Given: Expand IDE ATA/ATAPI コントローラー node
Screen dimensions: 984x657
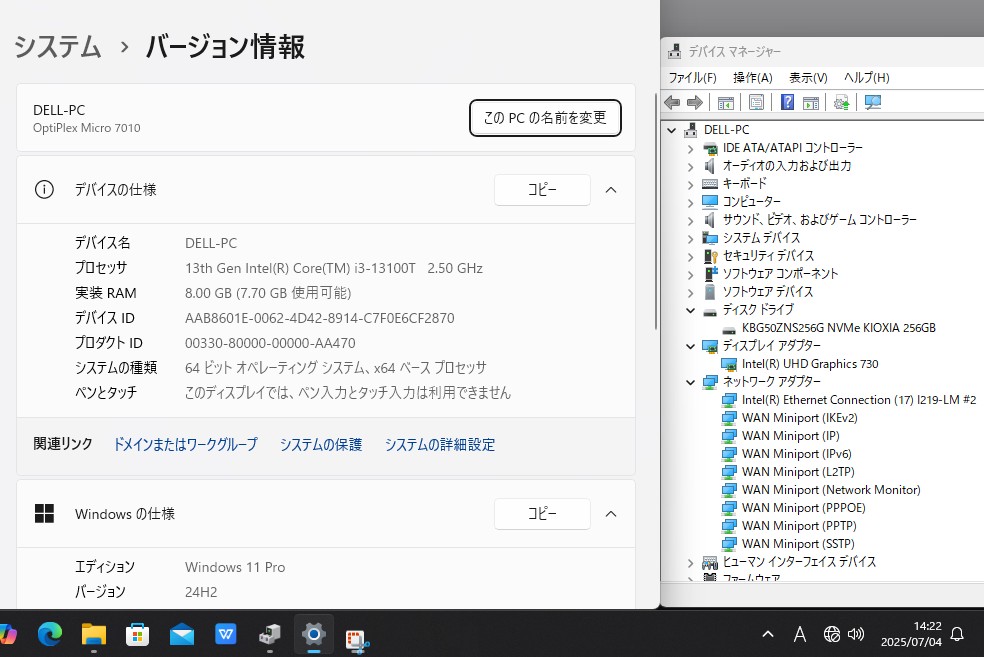Looking at the screenshot, I should point(690,149).
